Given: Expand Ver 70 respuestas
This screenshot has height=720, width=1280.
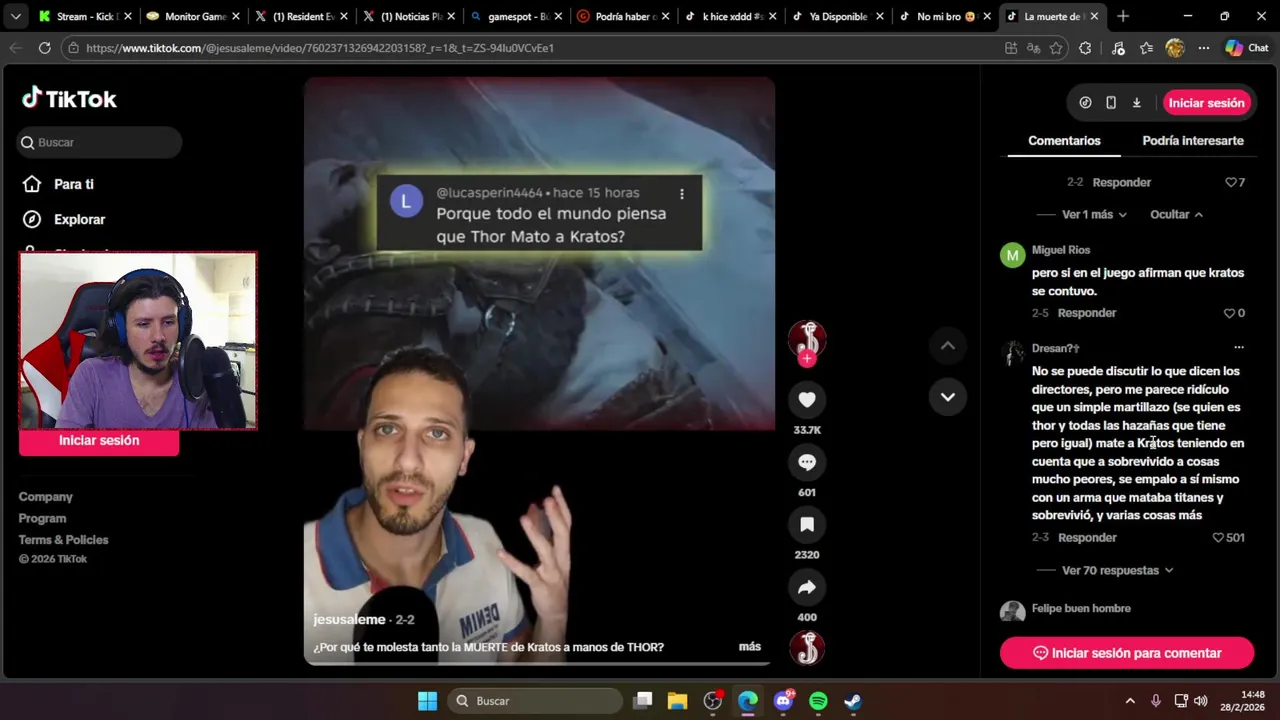Looking at the screenshot, I should (x=1117, y=571).
